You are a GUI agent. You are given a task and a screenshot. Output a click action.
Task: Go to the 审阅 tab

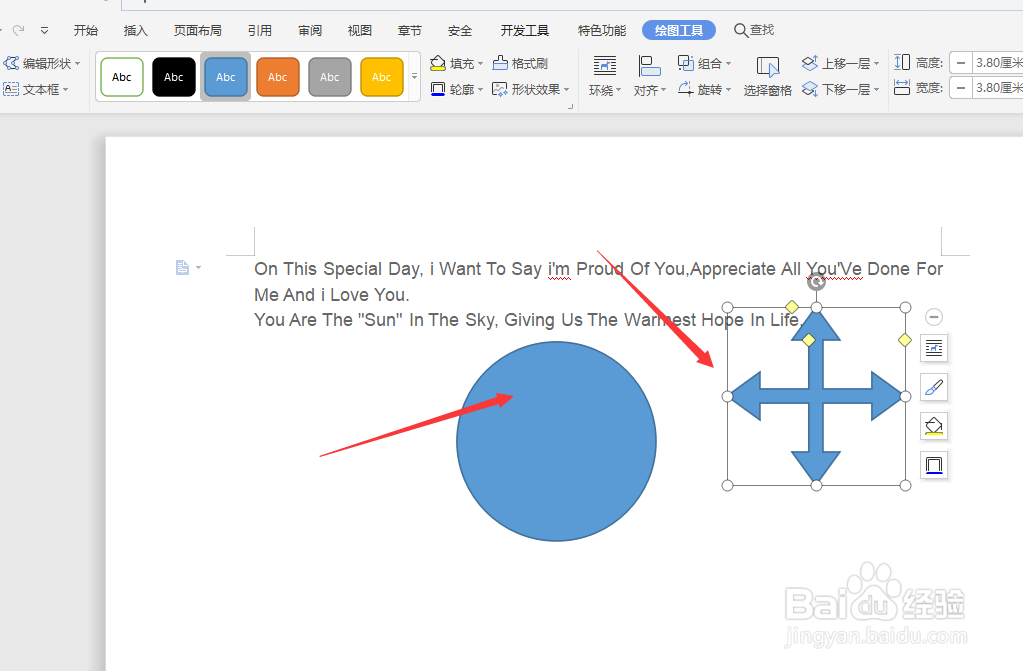pyautogui.click(x=310, y=30)
